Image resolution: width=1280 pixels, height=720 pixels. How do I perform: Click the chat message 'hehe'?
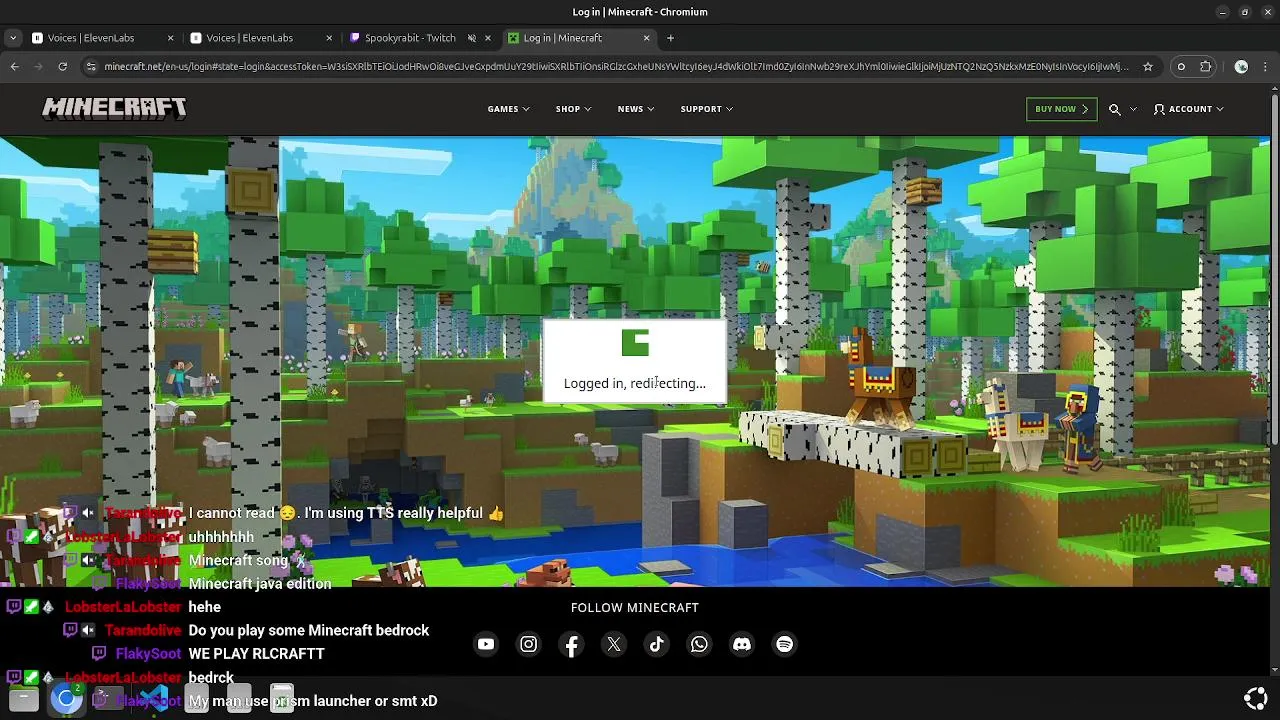204,607
